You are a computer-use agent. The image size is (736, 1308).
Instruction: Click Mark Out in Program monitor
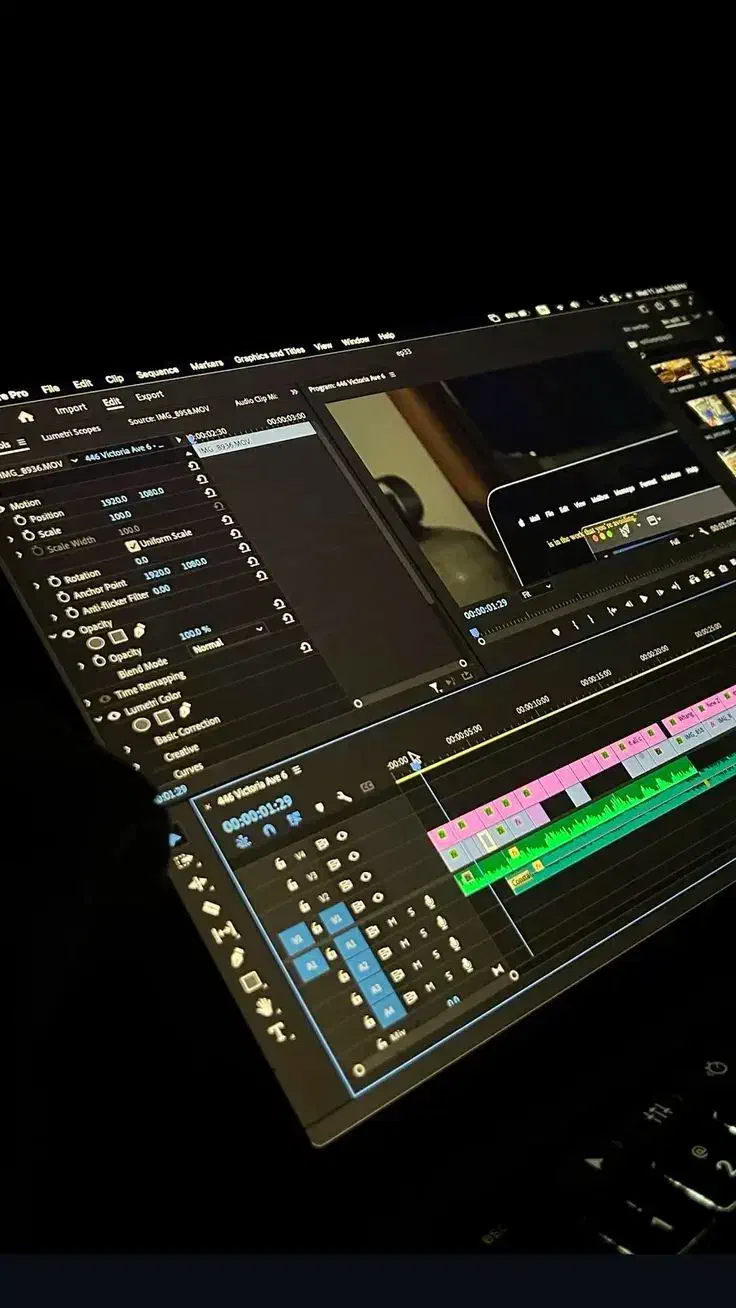pyautogui.click(x=593, y=619)
